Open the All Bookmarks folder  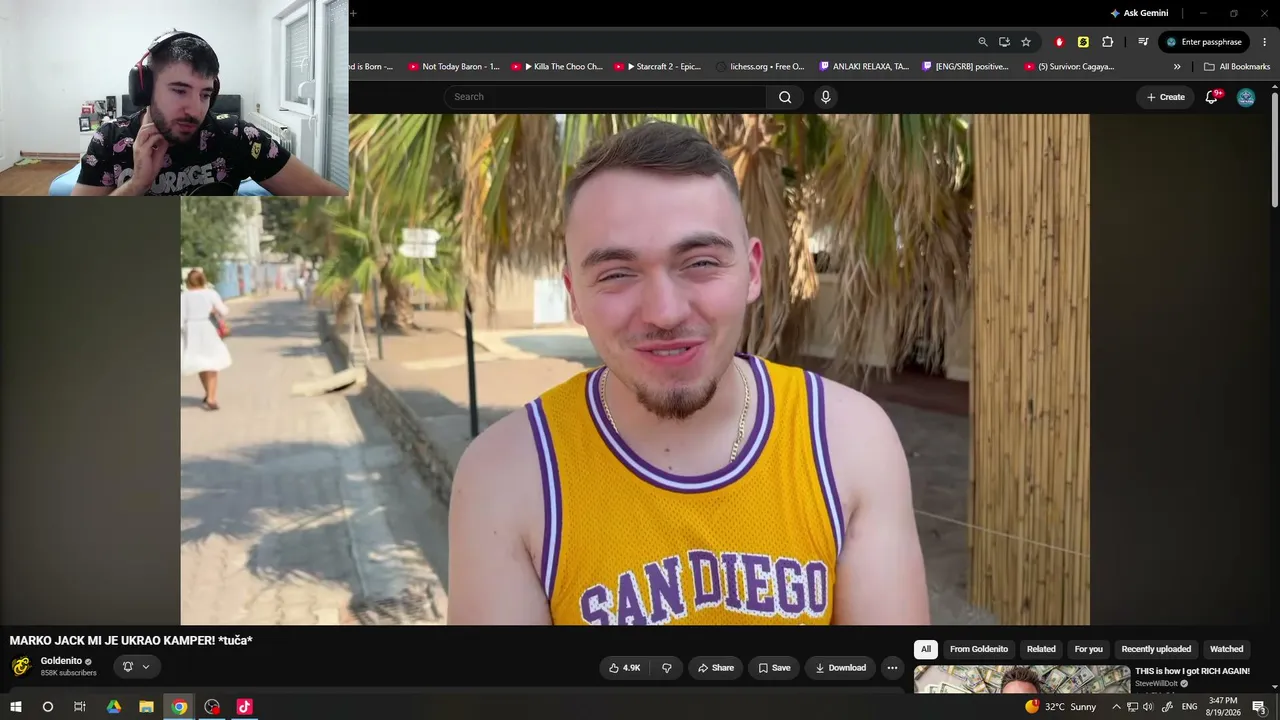click(x=1237, y=67)
